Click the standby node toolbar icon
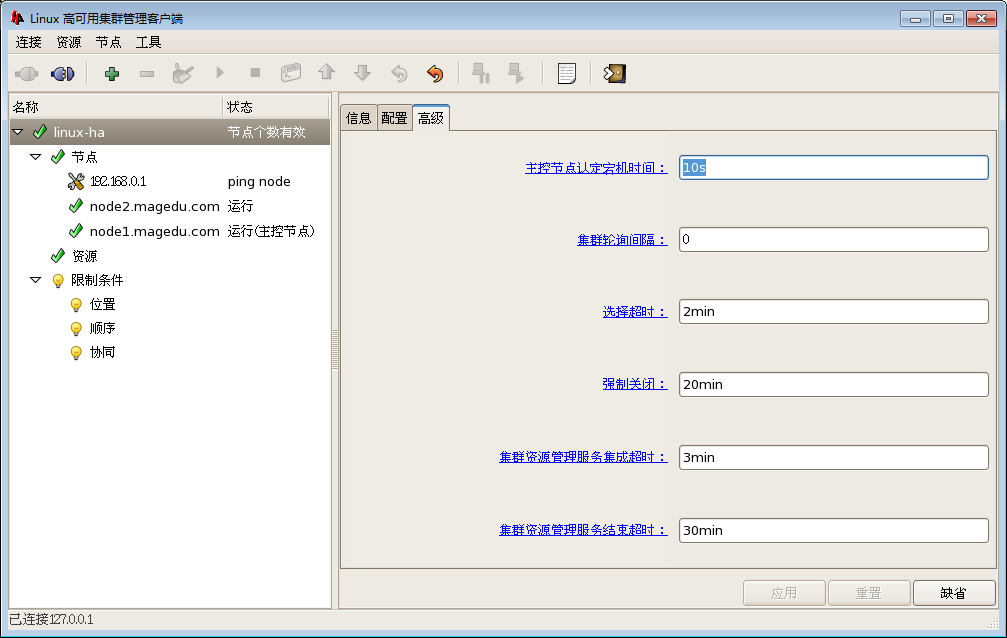Screen dimensions: 1007x638 click(x=480, y=73)
